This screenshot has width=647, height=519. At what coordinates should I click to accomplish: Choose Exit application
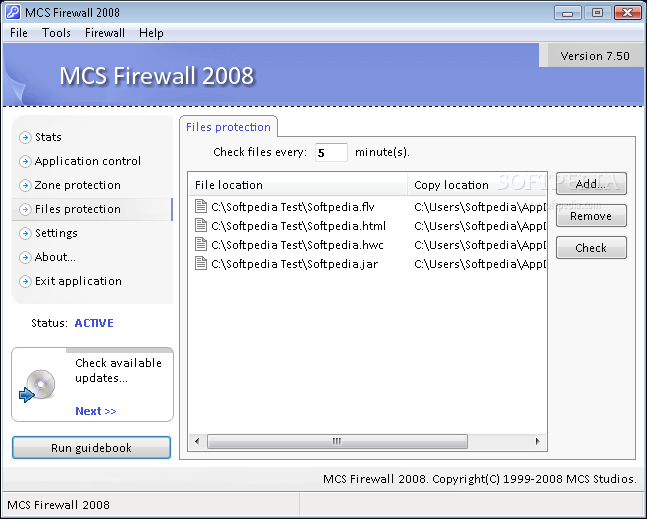click(x=78, y=281)
